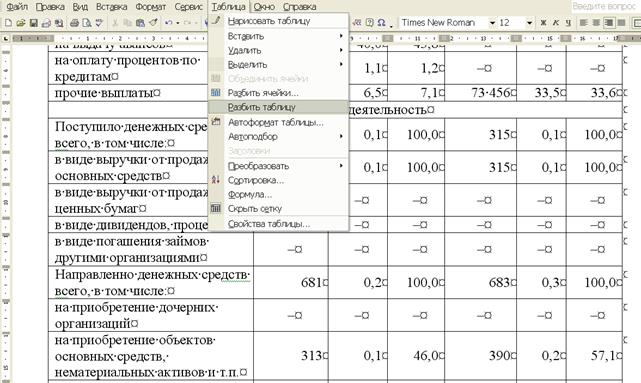The image size is (641, 383).
Task: Align text to the right
Action: pos(609,22)
